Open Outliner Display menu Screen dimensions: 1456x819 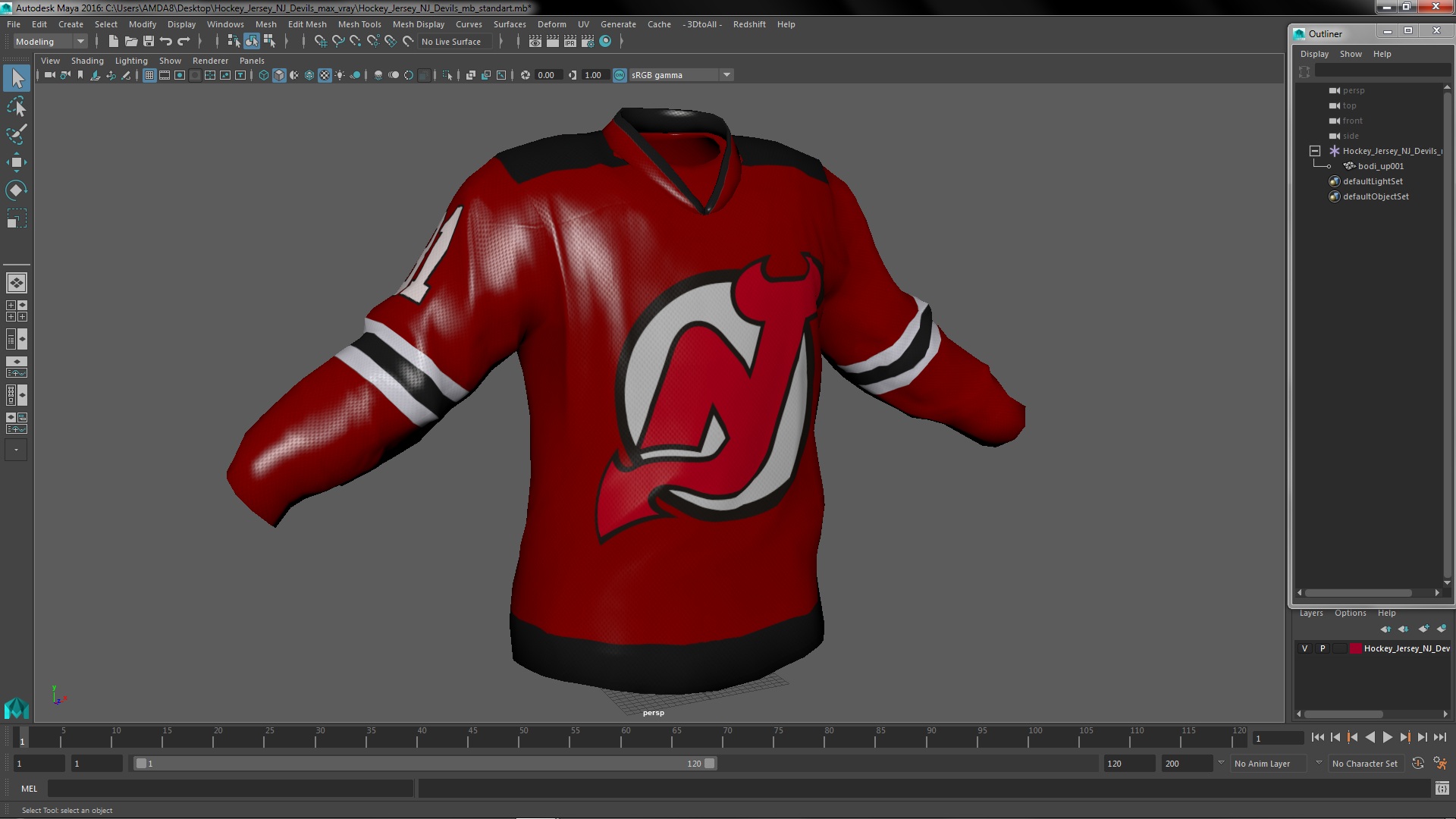1314,54
